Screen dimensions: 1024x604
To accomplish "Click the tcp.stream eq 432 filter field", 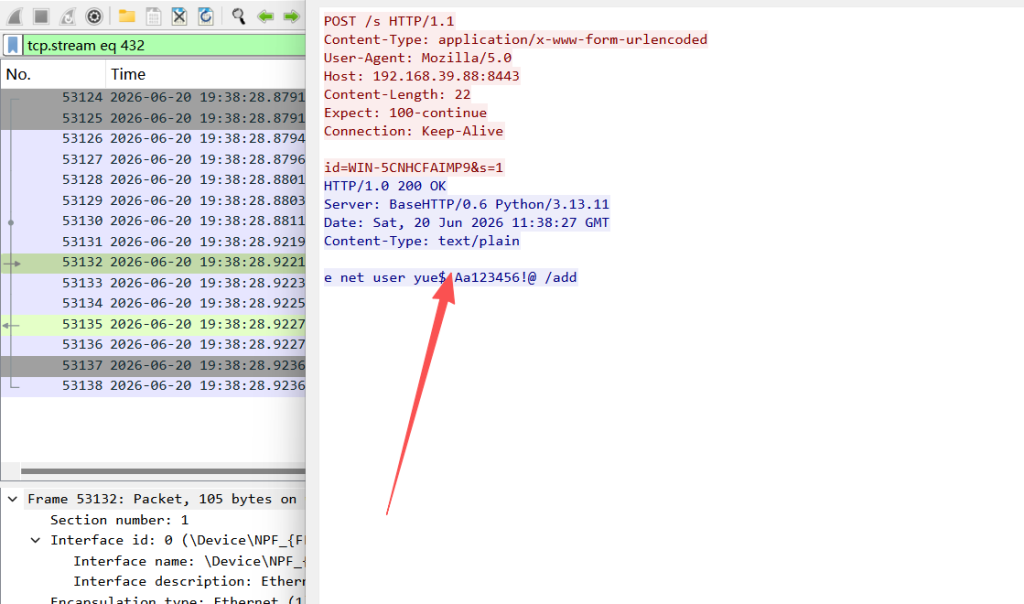I will pyautogui.click(x=164, y=46).
